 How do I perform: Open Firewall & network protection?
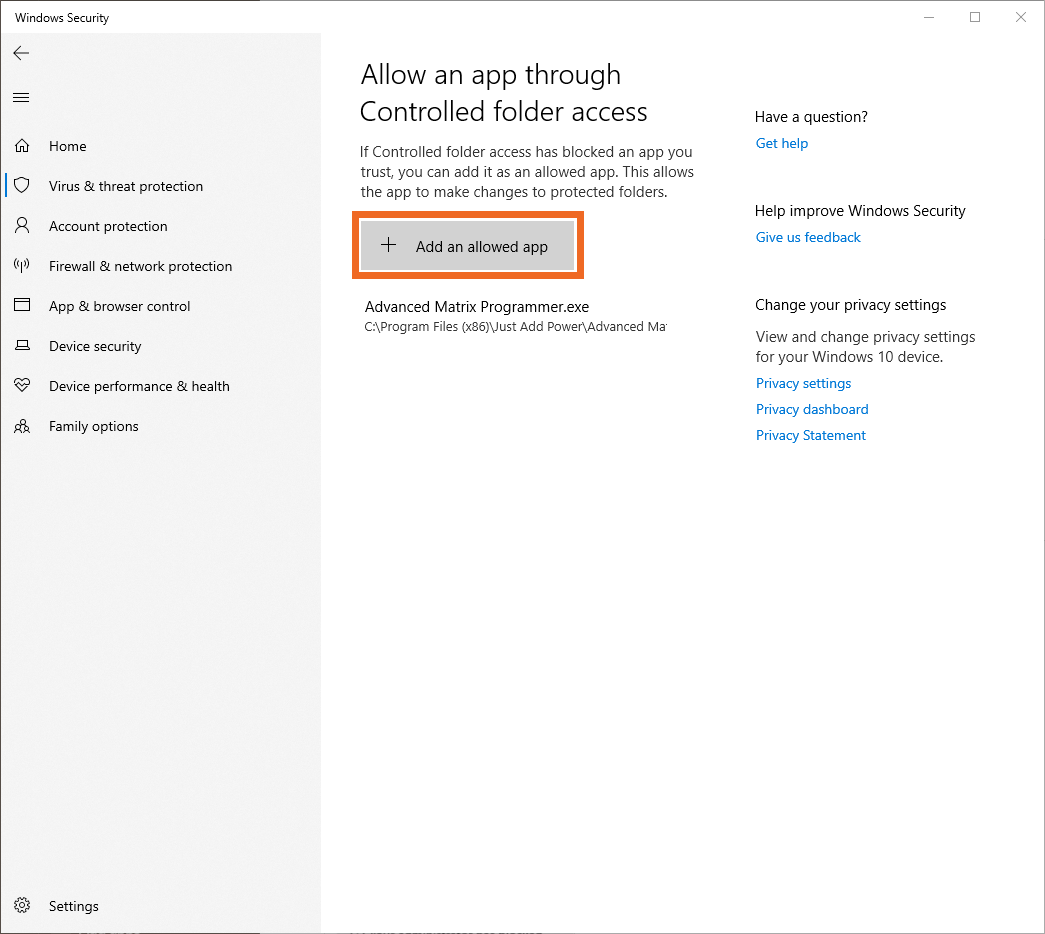(141, 266)
